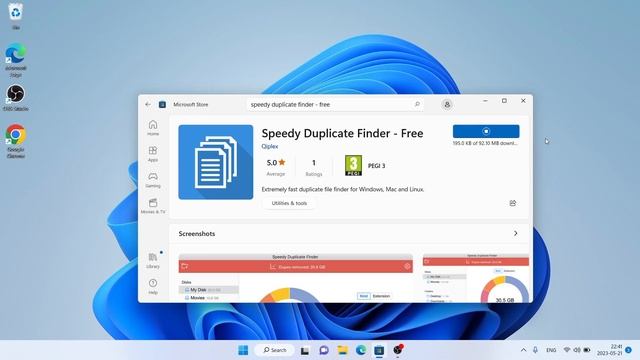Expand Screenshots with the chevron arrow

(x=516, y=233)
